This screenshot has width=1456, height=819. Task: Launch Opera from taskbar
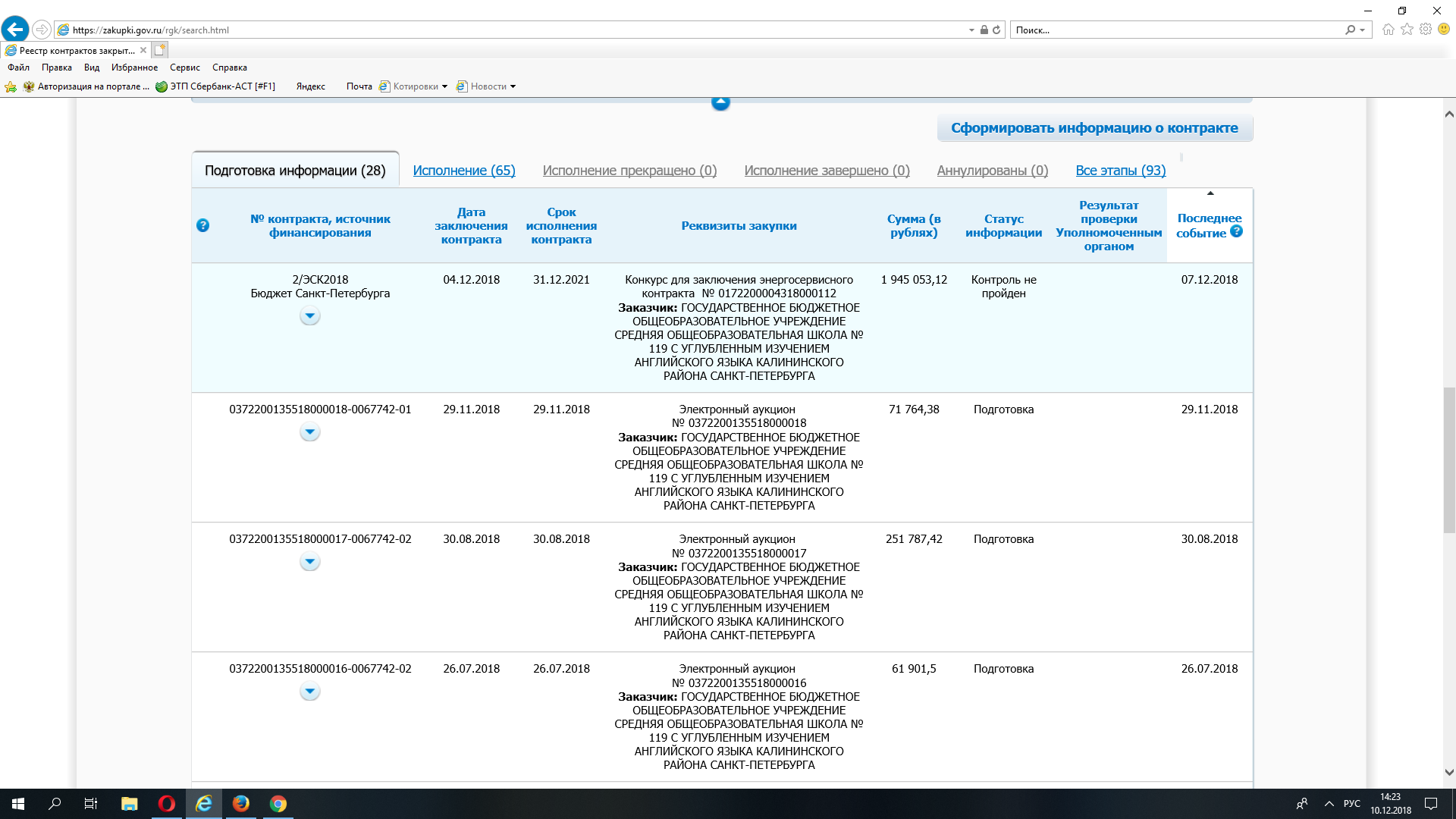click(x=166, y=804)
